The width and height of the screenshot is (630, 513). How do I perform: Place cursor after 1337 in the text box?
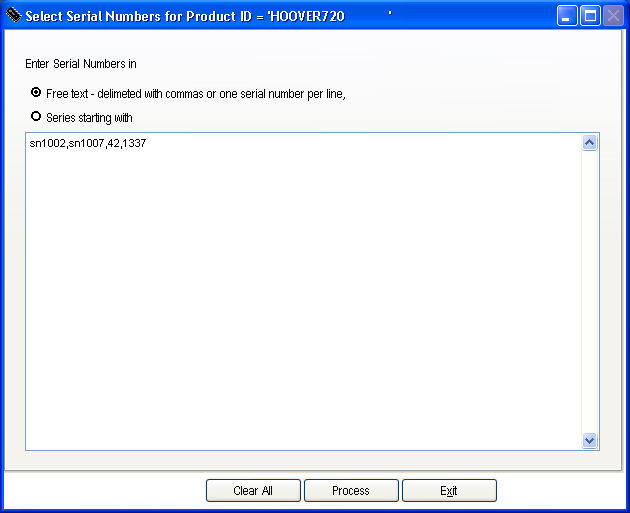coord(148,144)
